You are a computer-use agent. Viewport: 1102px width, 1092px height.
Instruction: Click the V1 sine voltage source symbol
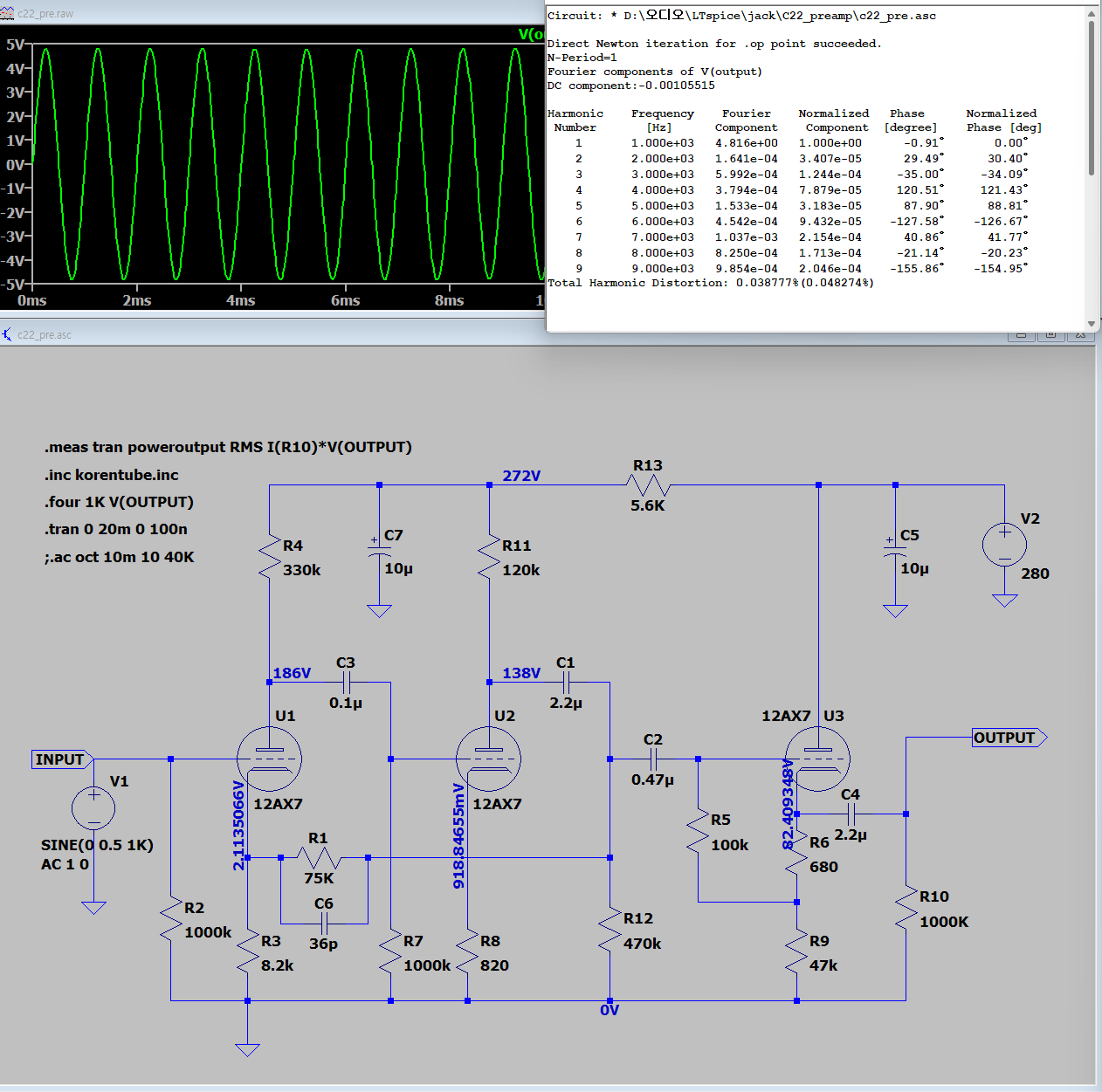click(x=93, y=807)
